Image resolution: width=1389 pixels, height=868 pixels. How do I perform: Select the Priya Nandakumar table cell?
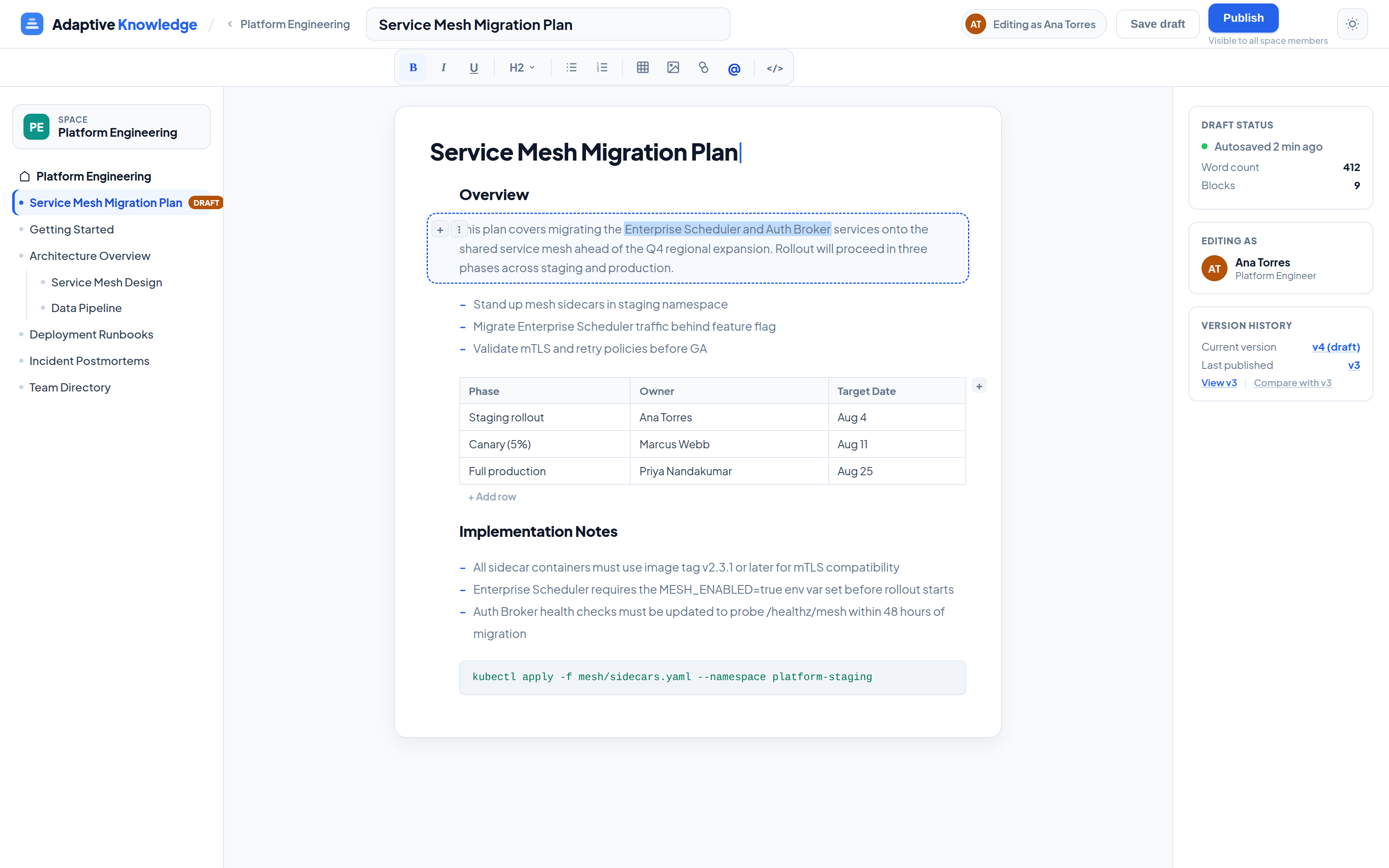(x=729, y=471)
